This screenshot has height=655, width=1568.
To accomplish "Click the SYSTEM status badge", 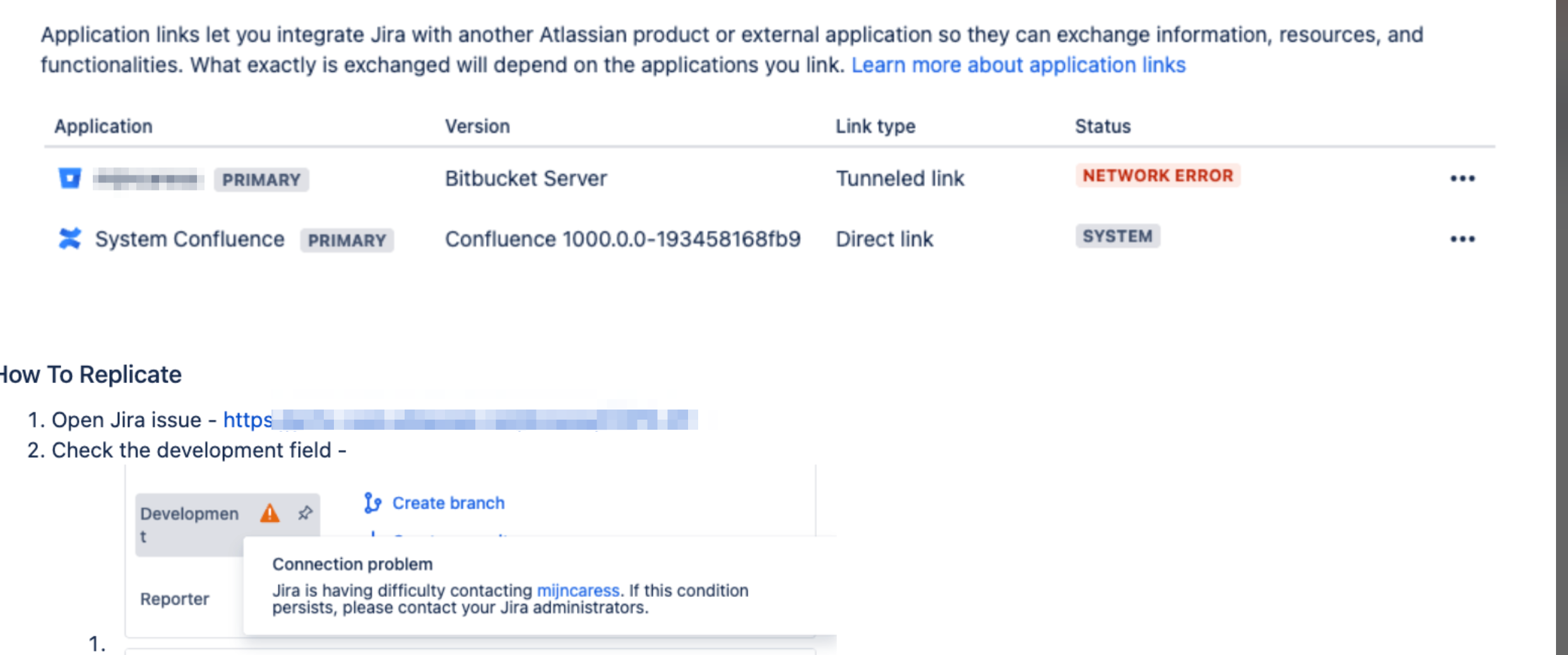I will [1117, 236].
